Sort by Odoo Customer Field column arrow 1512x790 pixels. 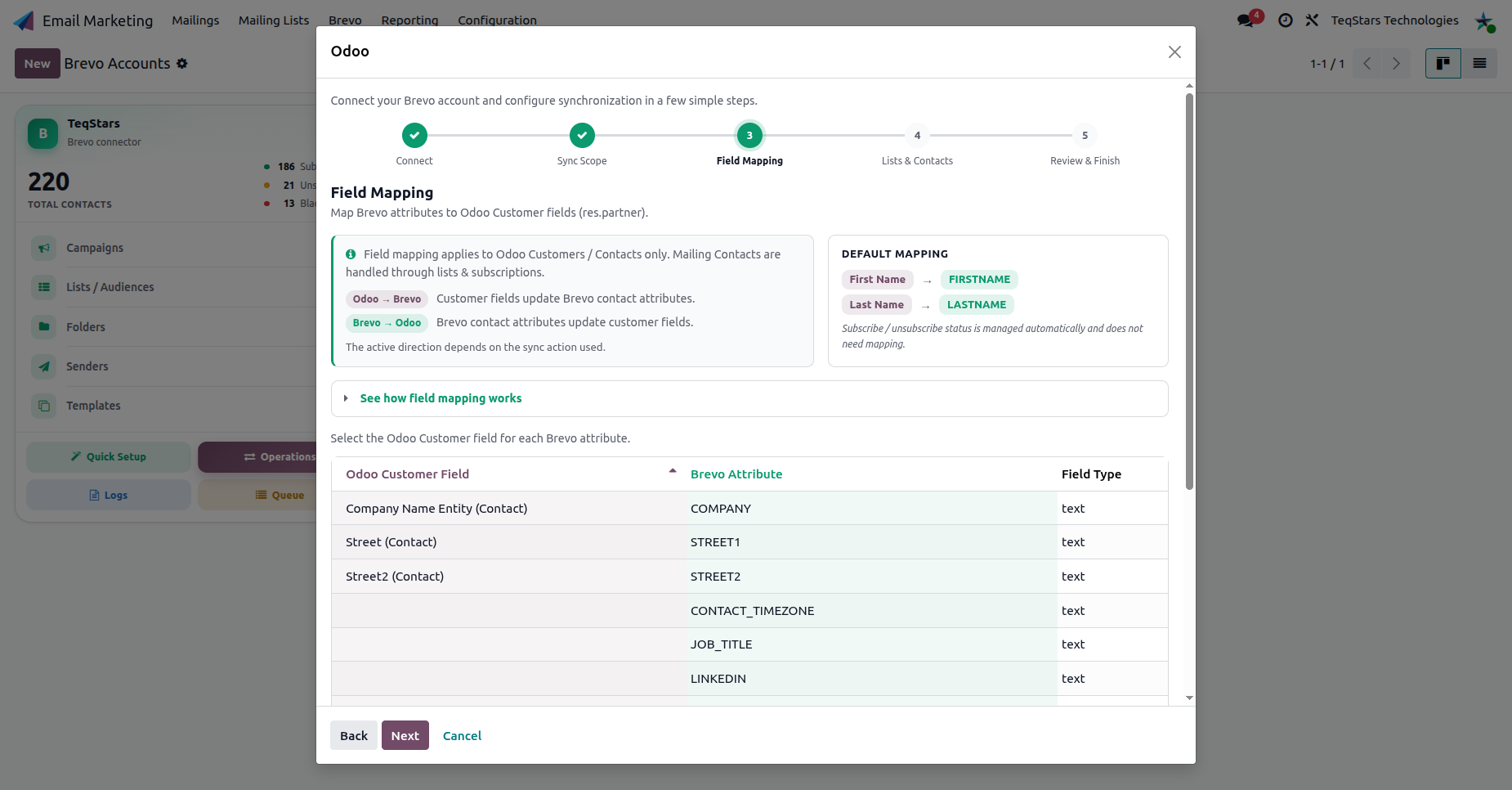coord(673,471)
